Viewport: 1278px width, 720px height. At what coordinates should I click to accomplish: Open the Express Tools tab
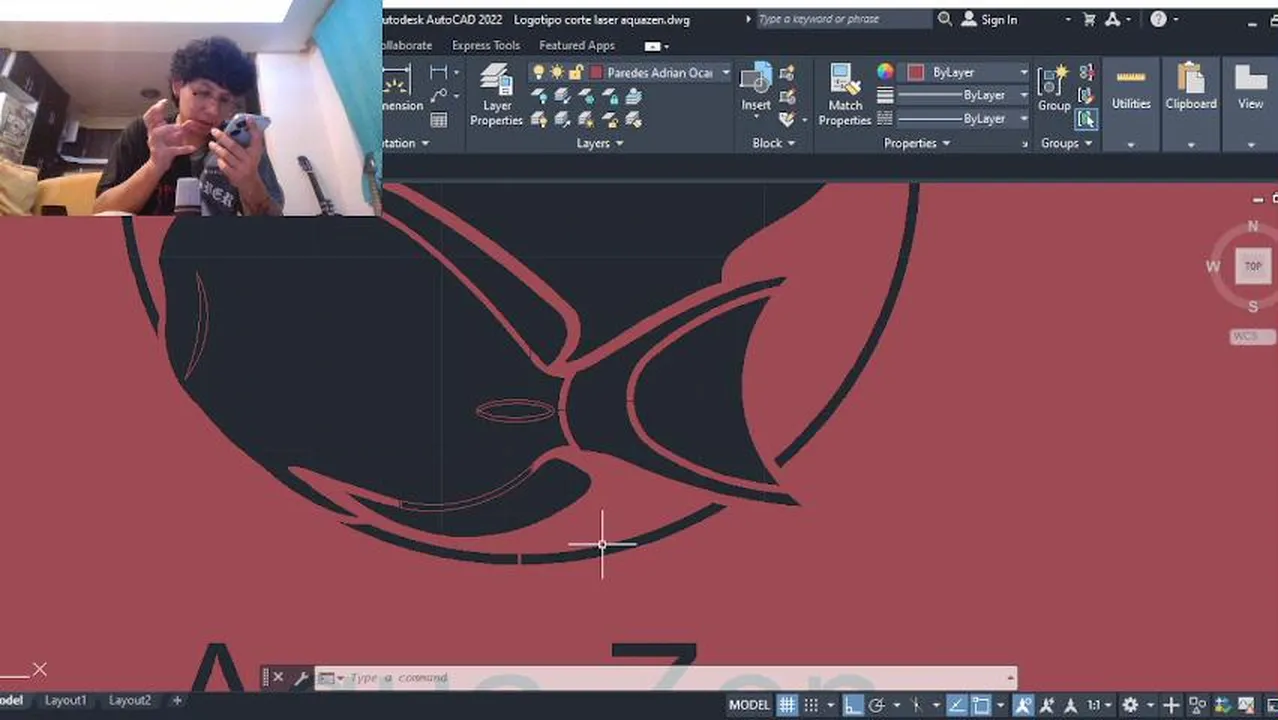[x=486, y=45]
